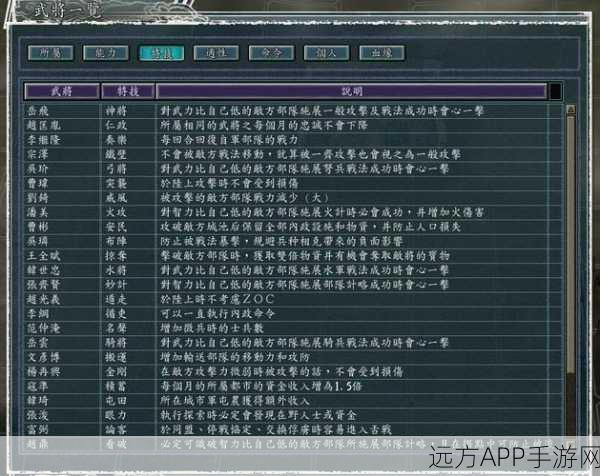Viewport: 600px width, 476px height.
Task: Click the 積蓄 skill cell
Action: (116, 386)
